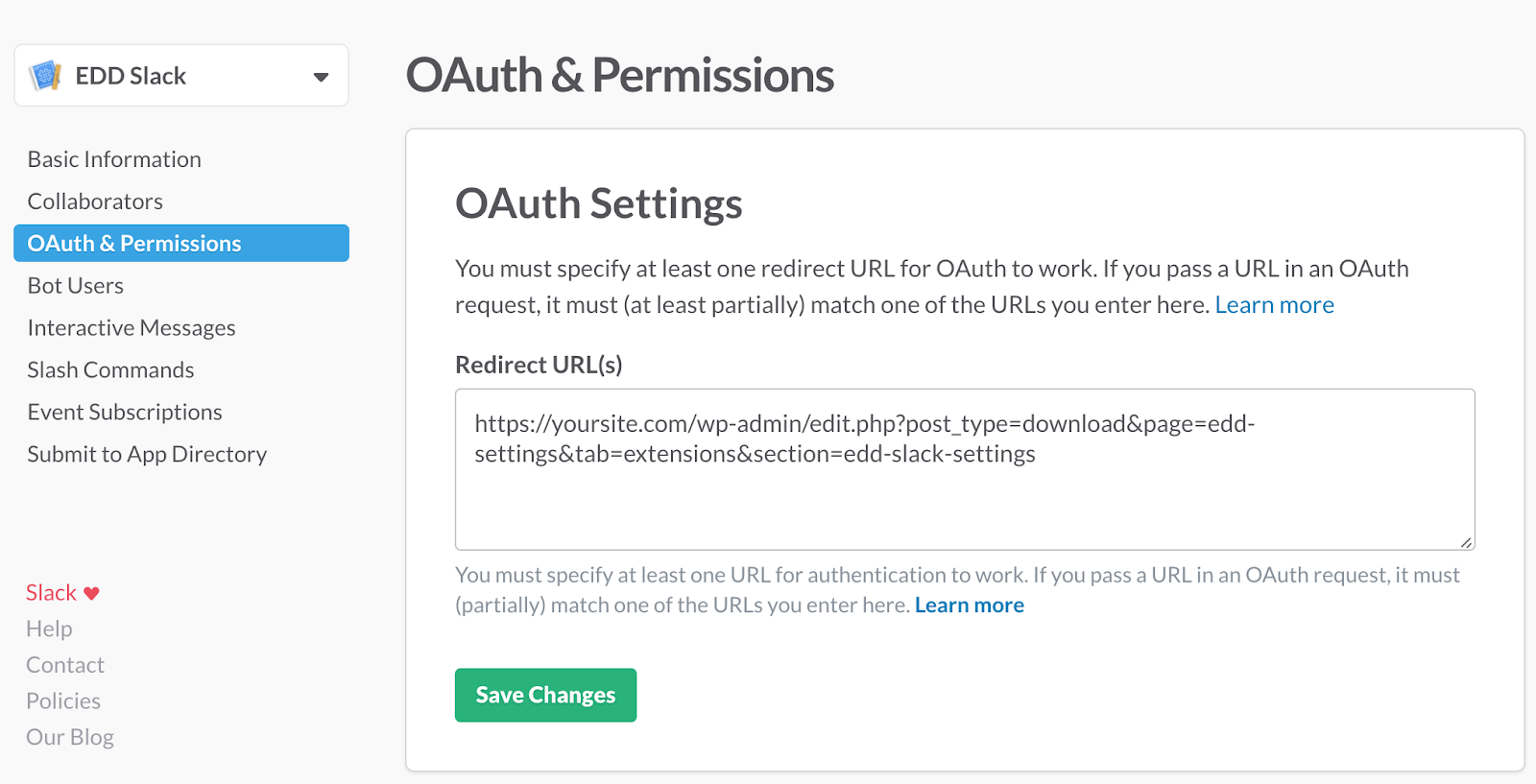Click Learn more in the OAuth Settings description
This screenshot has width=1536, height=784.
1274,305
